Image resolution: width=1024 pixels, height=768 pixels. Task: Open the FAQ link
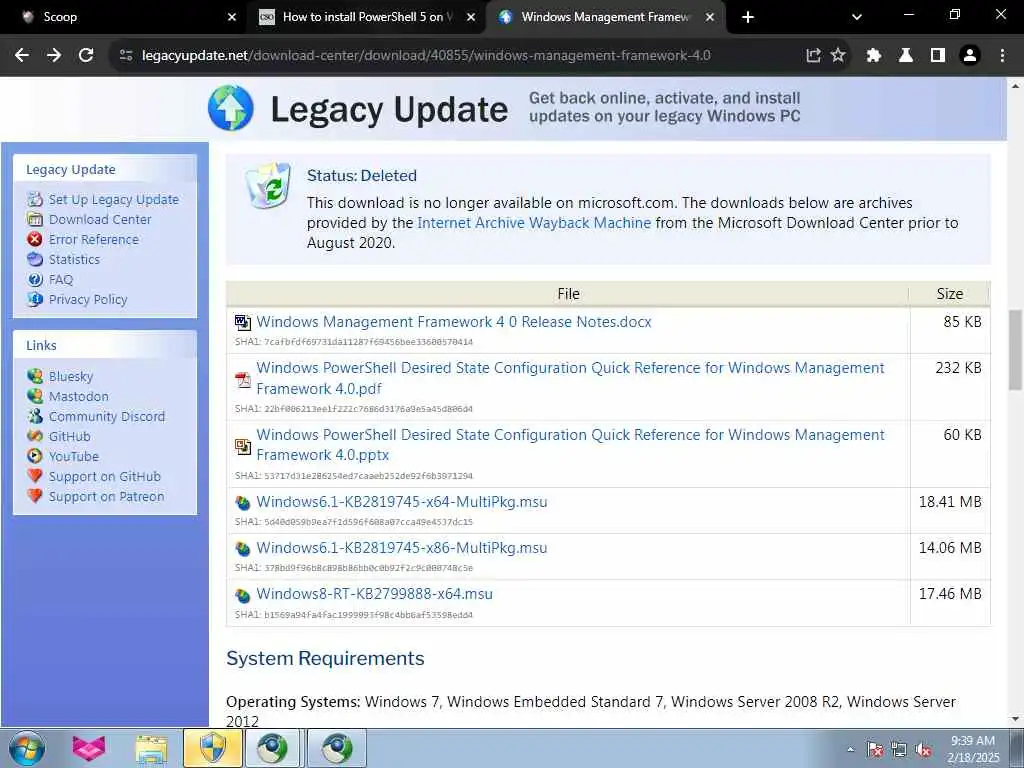[x=61, y=280]
